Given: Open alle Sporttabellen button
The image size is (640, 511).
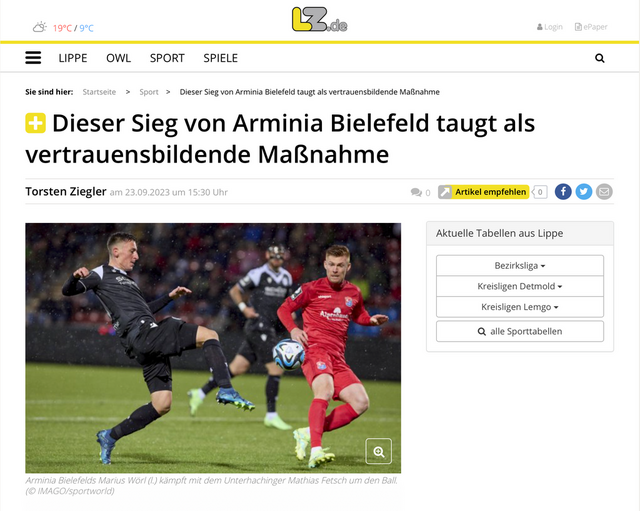Looking at the screenshot, I should [520, 331].
